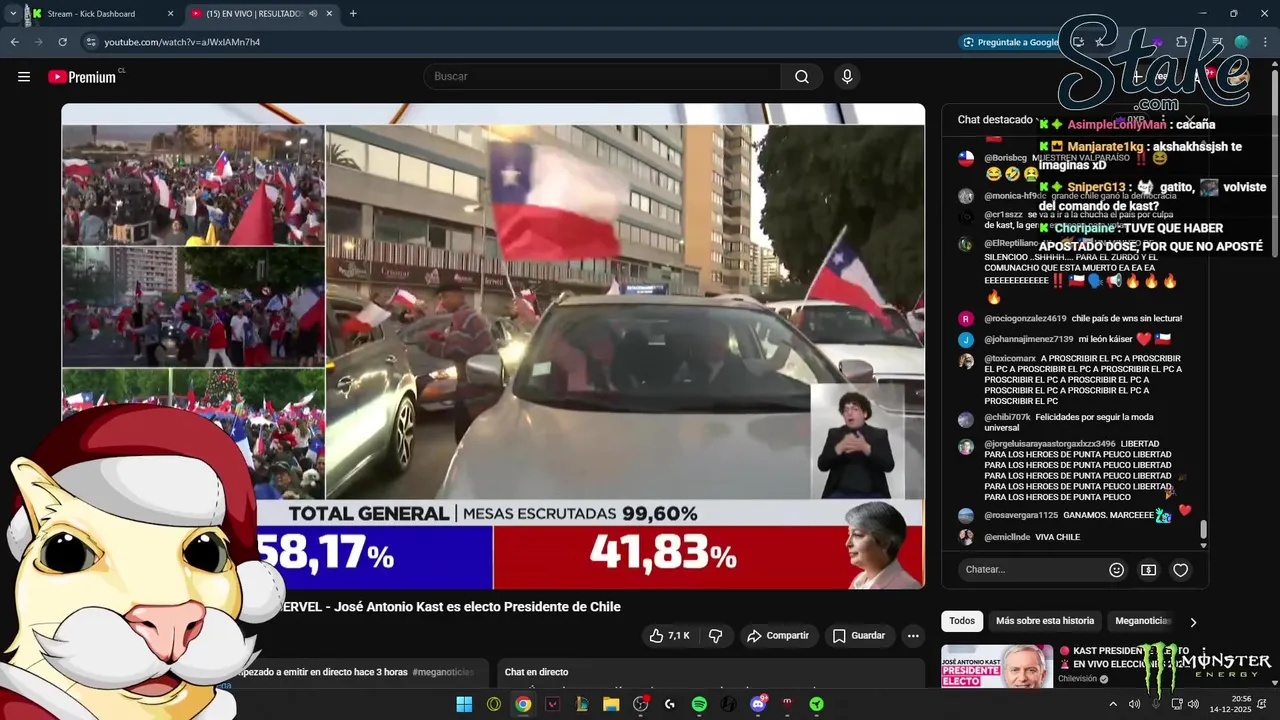The width and height of the screenshot is (1280, 720).
Task: Click the Pregúntale a Google button
Action: (x=1010, y=42)
